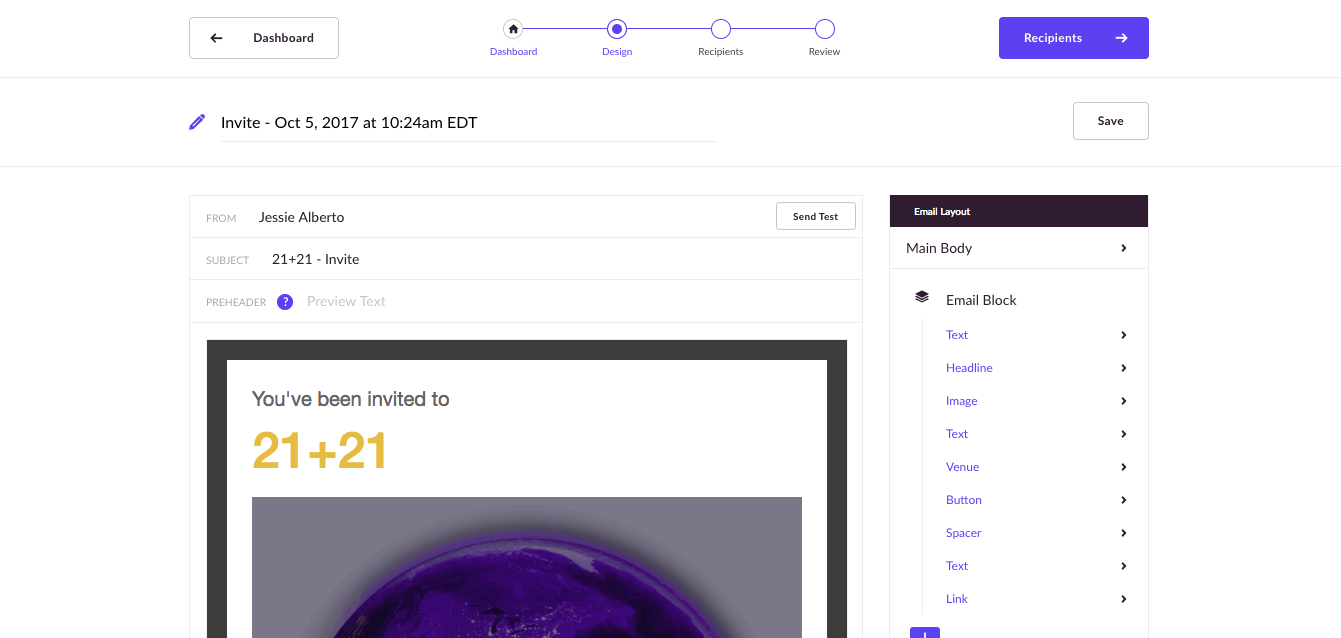This screenshot has height=638, width=1341.
Task: Click the Email Layout panel header
Action: point(1019,211)
